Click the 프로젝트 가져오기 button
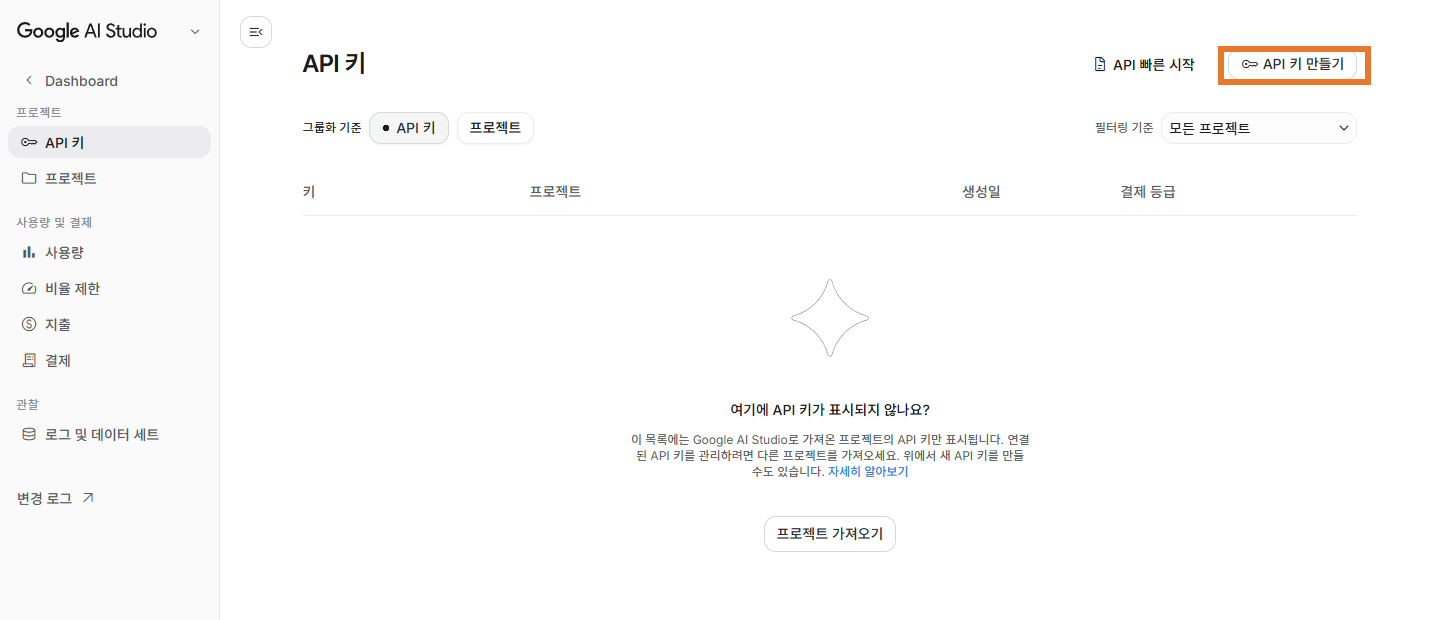The width and height of the screenshot is (1440, 620). coord(830,534)
